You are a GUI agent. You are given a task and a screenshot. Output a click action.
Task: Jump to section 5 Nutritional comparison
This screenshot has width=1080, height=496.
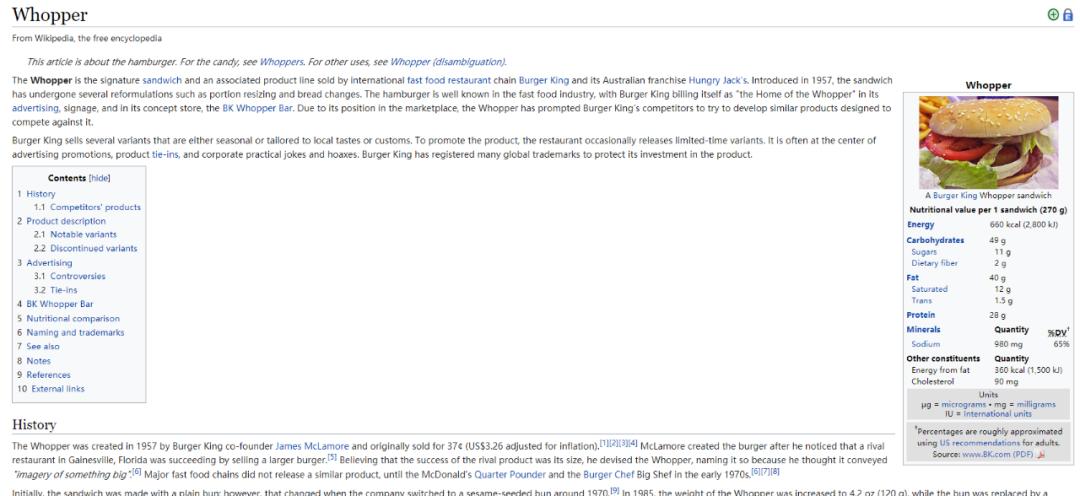[x=73, y=319]
